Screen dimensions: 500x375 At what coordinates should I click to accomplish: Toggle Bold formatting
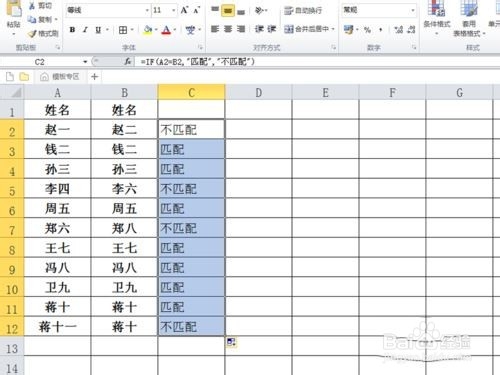coord(72,30)
